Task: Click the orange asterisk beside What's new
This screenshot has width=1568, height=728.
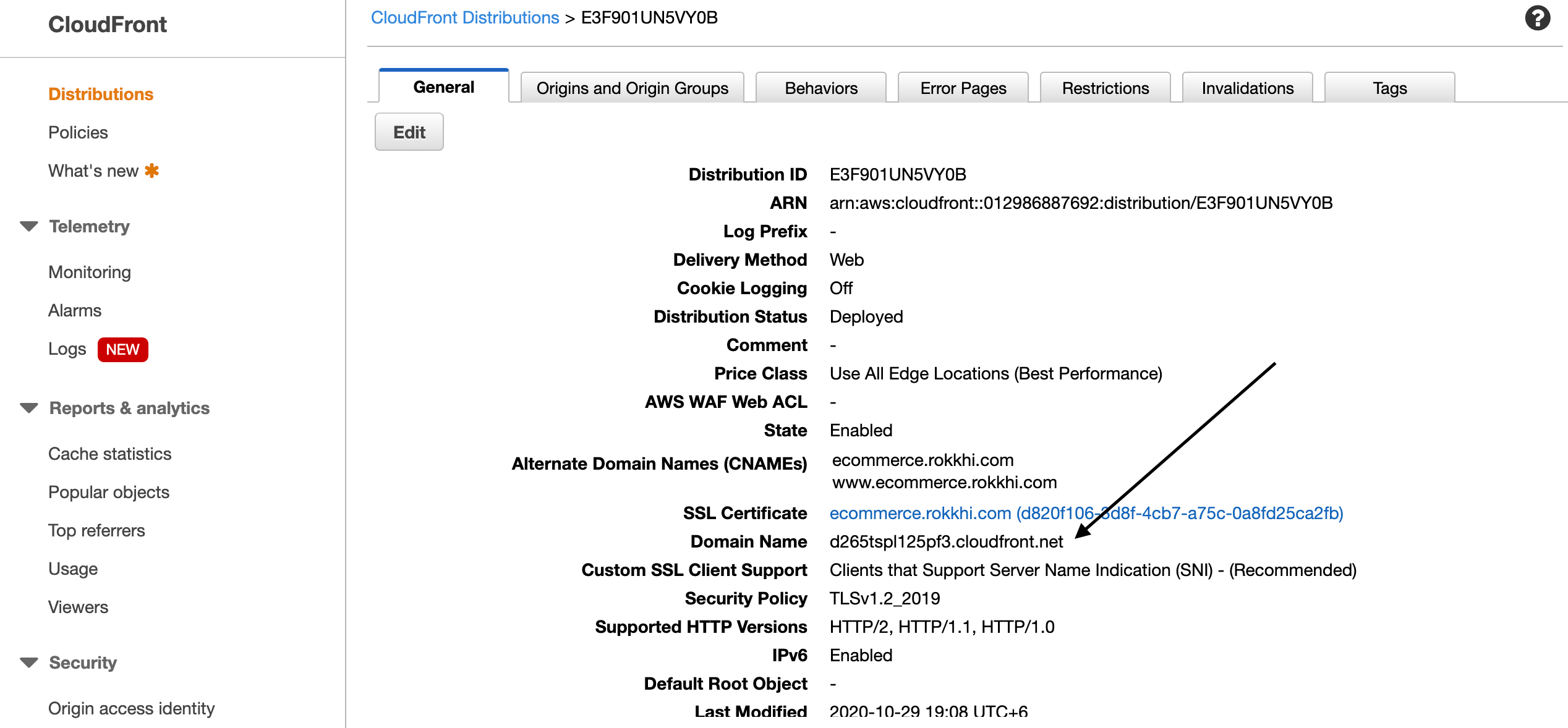Action: (x=151, y=171)
